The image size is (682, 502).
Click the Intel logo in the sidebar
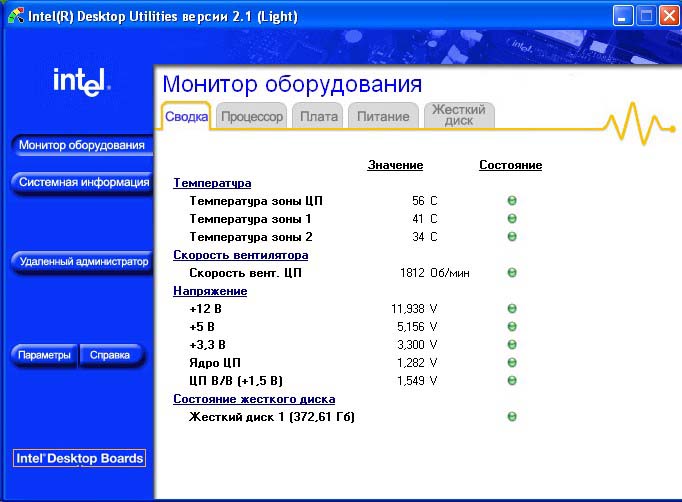point(81,82)
